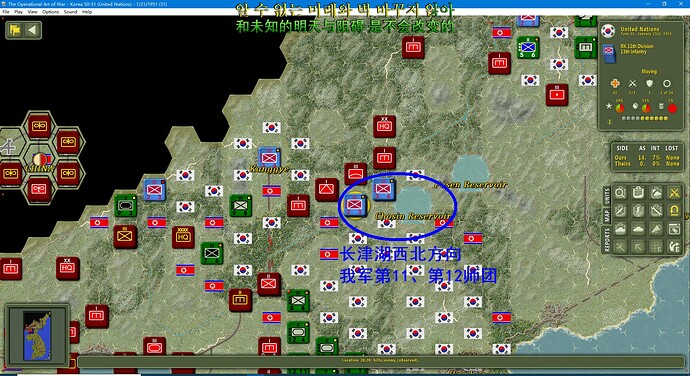Click the white circle icon in unit panel

tap(667, 83)
